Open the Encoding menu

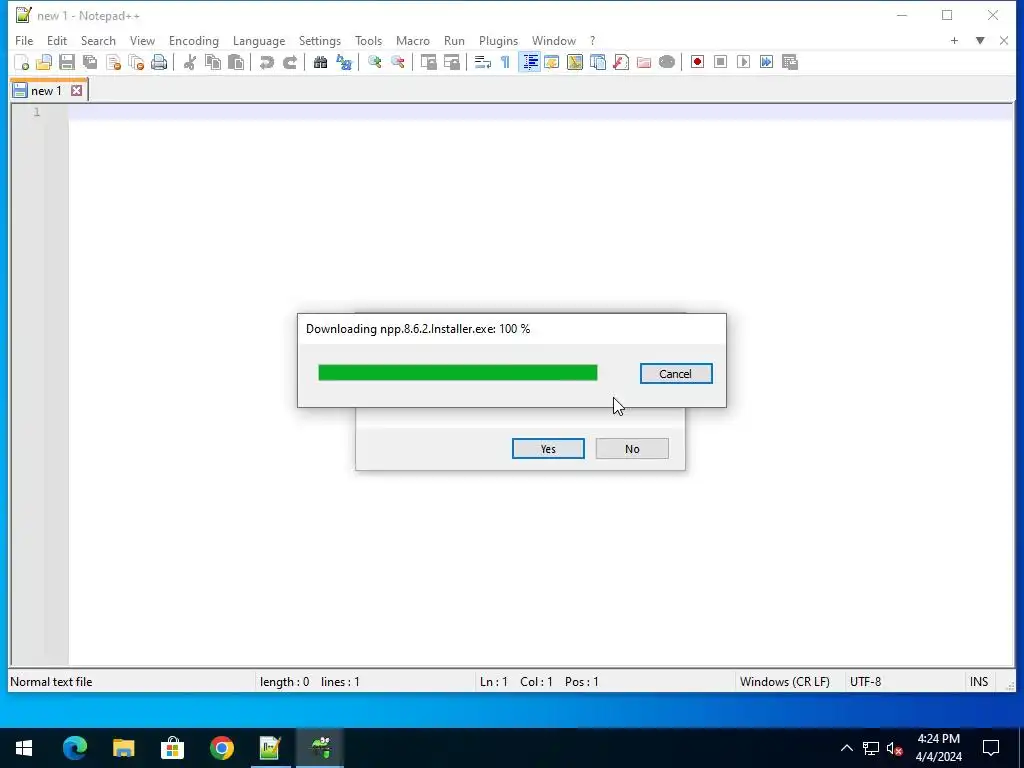coord(194,40)
